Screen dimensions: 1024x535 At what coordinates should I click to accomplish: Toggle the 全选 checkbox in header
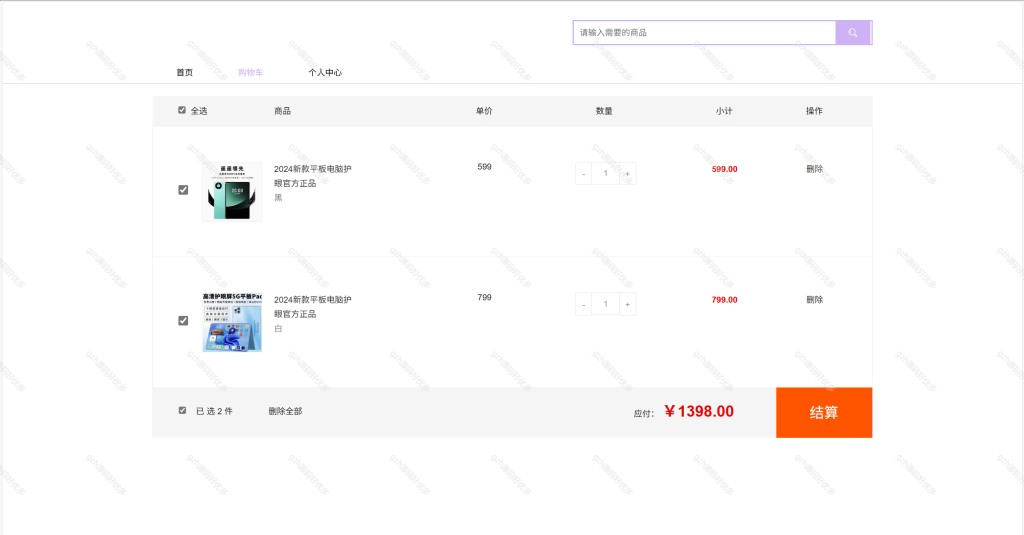(182, 110)
